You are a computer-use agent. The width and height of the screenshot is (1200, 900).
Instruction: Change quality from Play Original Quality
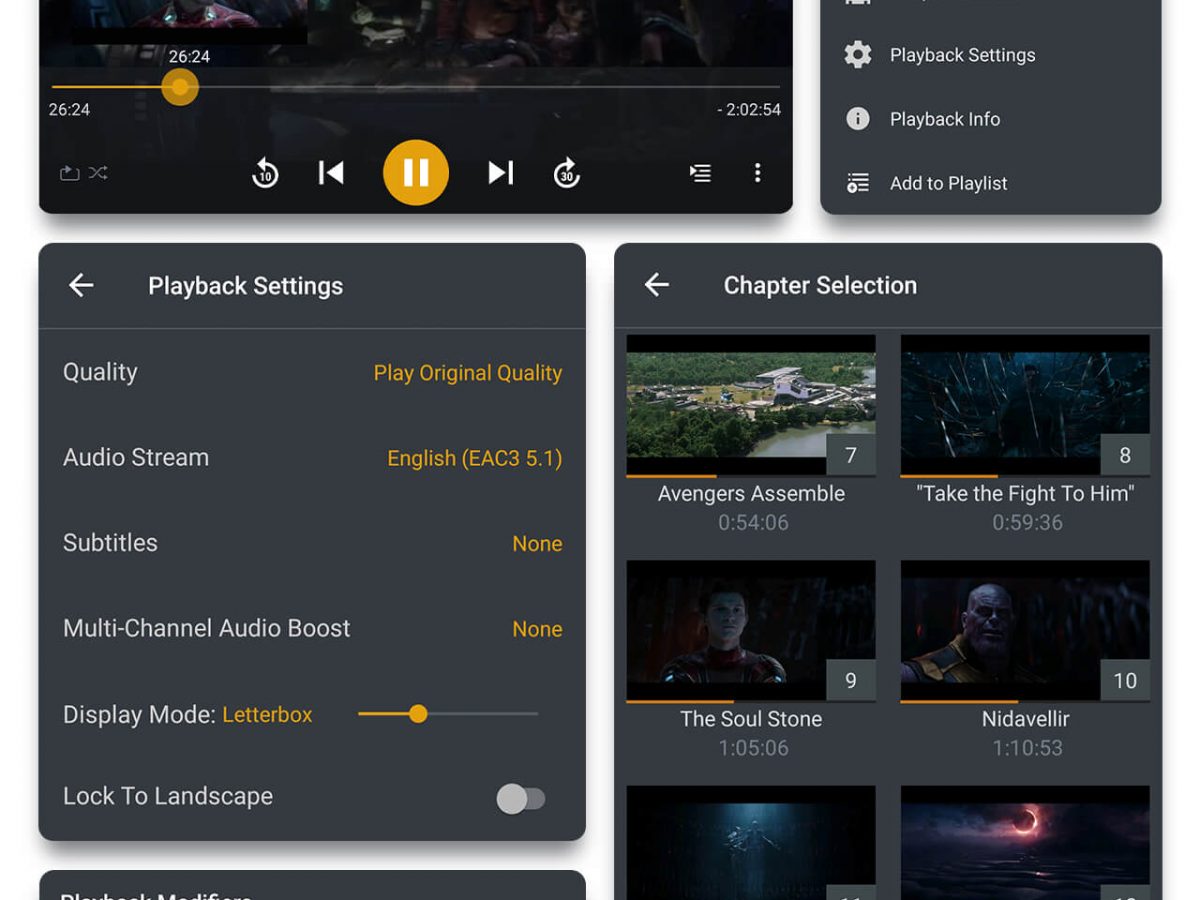tap(467, 373)
